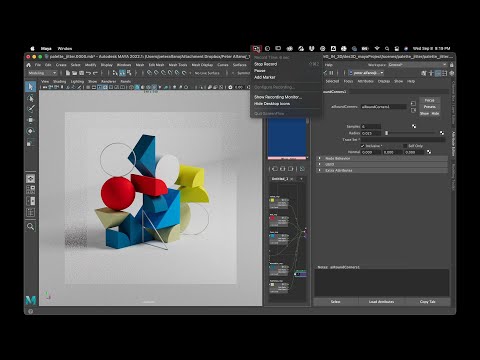
Task: Click the blue material preview swatch
Action: pos(287,138)
